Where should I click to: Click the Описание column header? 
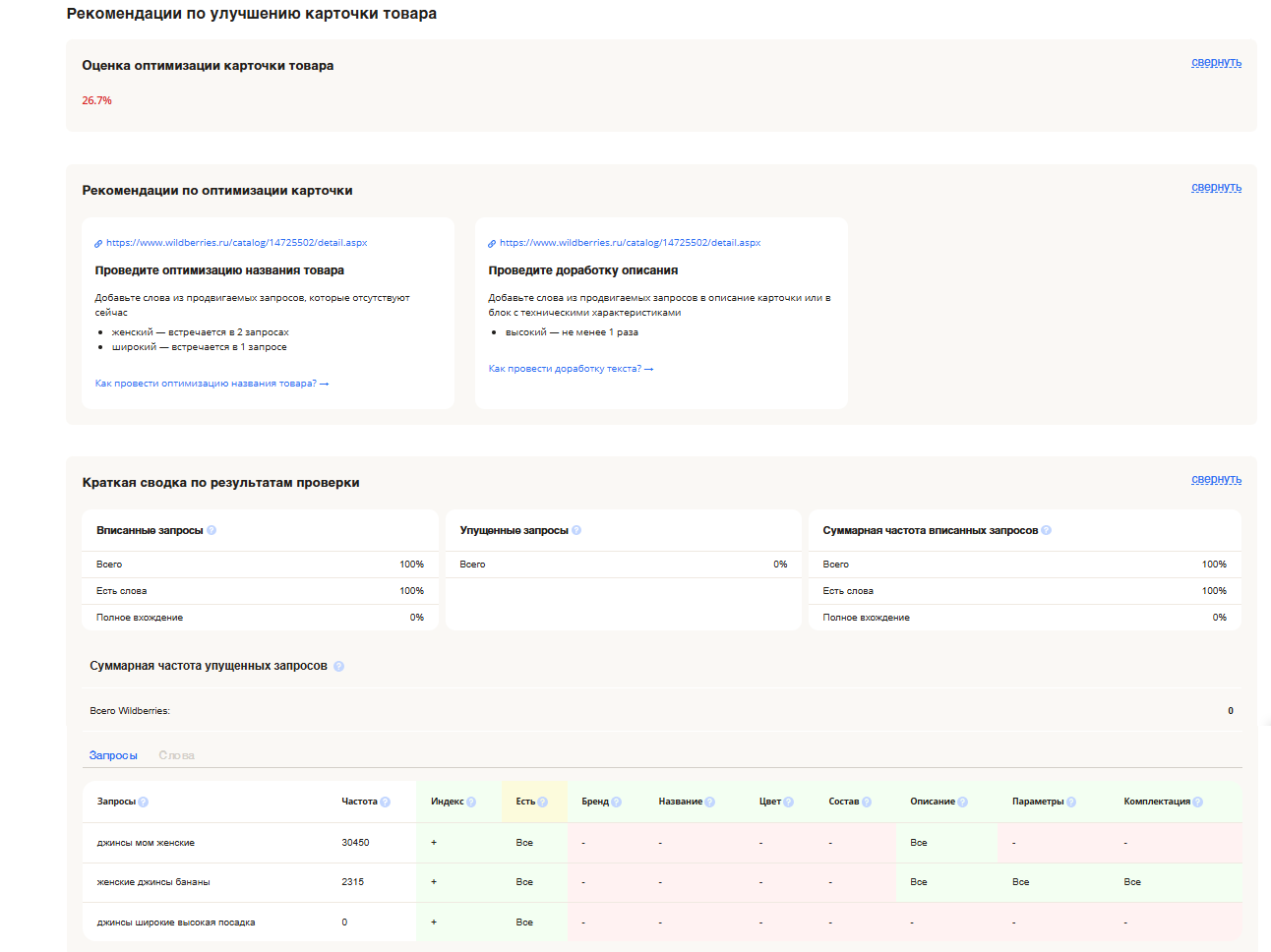[x=933, y=802]
